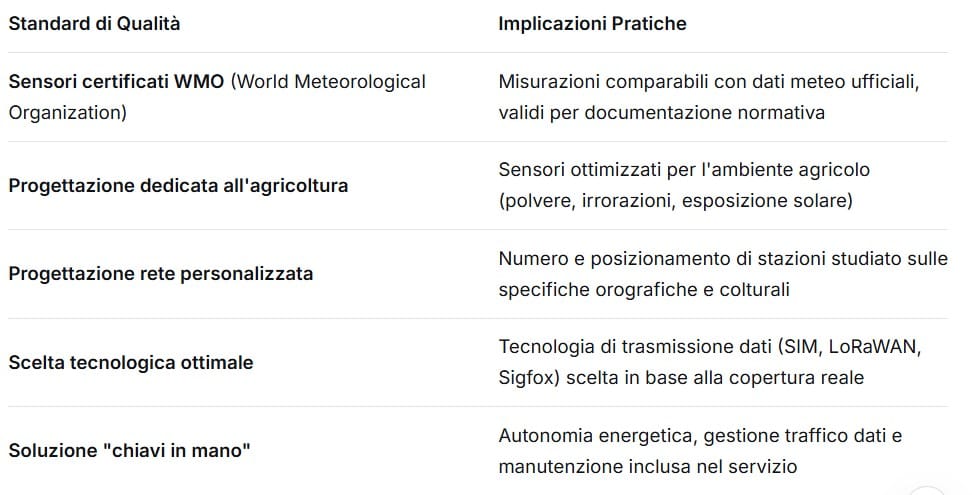The image size is (972, 495).
Task: Click 'manutenzione inclusa nel servizio' text
Action: click(x=647, y=466)
